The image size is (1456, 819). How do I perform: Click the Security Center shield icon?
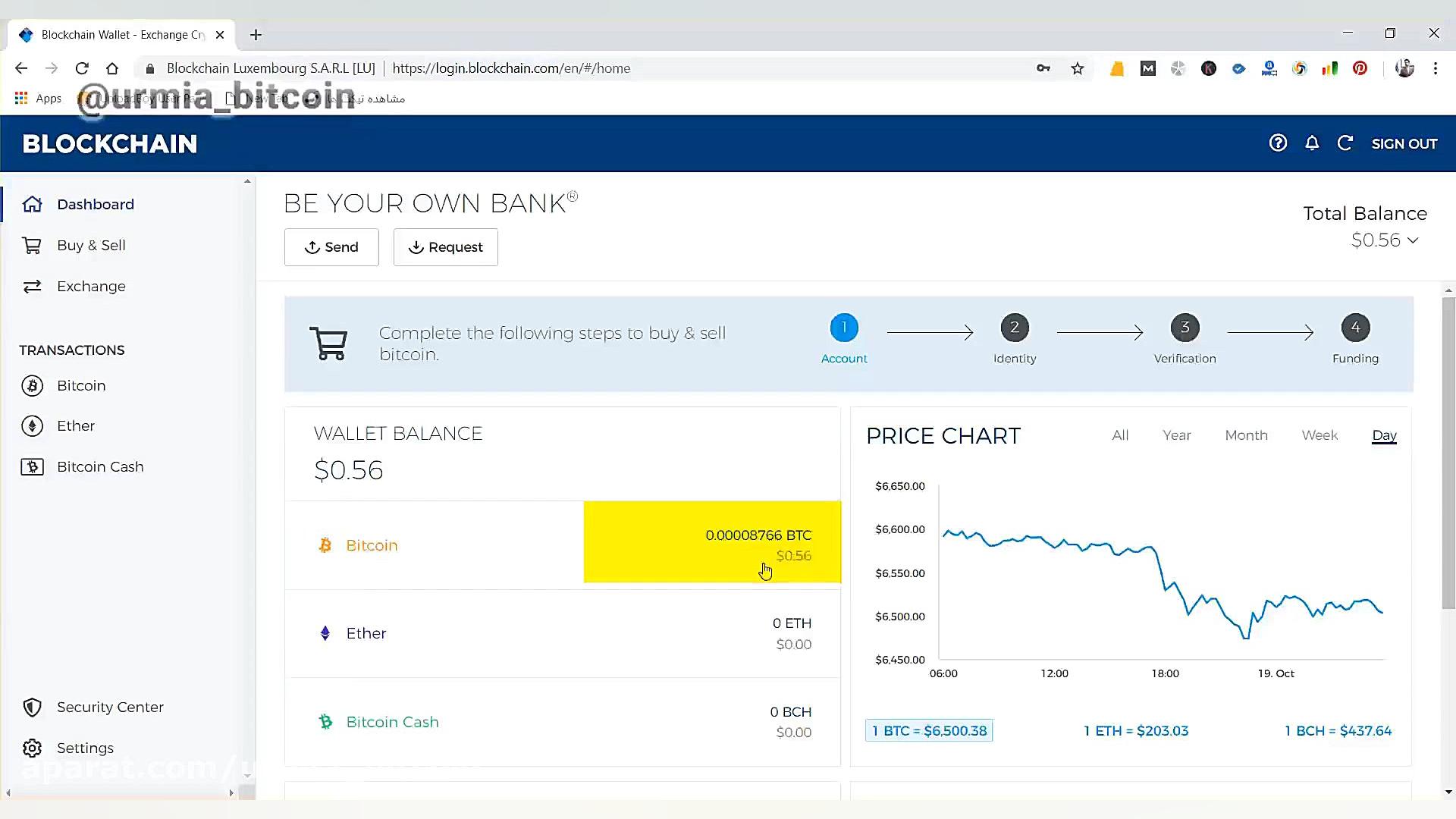[32, 708]
